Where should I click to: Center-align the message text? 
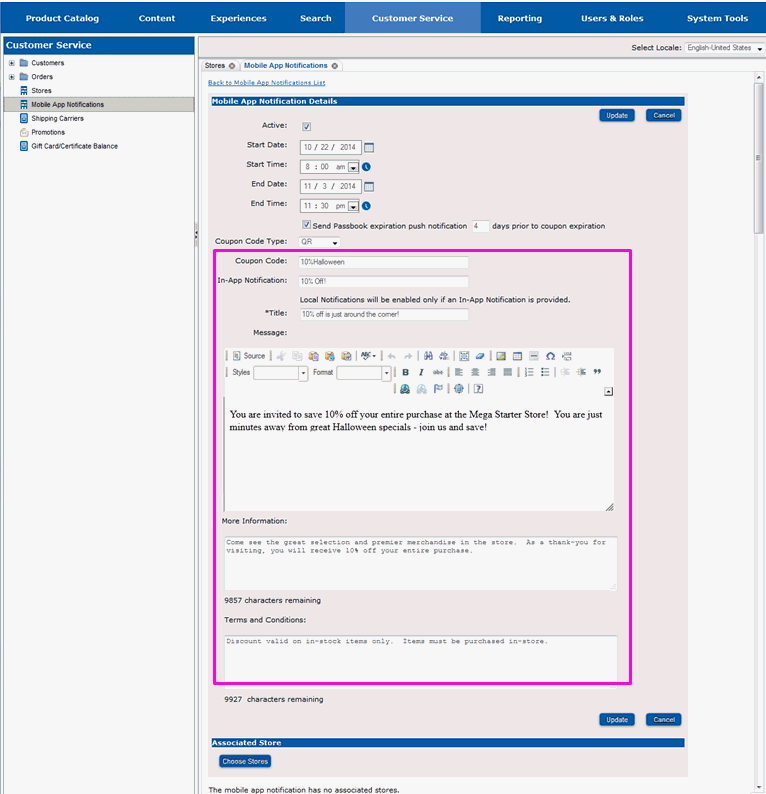475,372
